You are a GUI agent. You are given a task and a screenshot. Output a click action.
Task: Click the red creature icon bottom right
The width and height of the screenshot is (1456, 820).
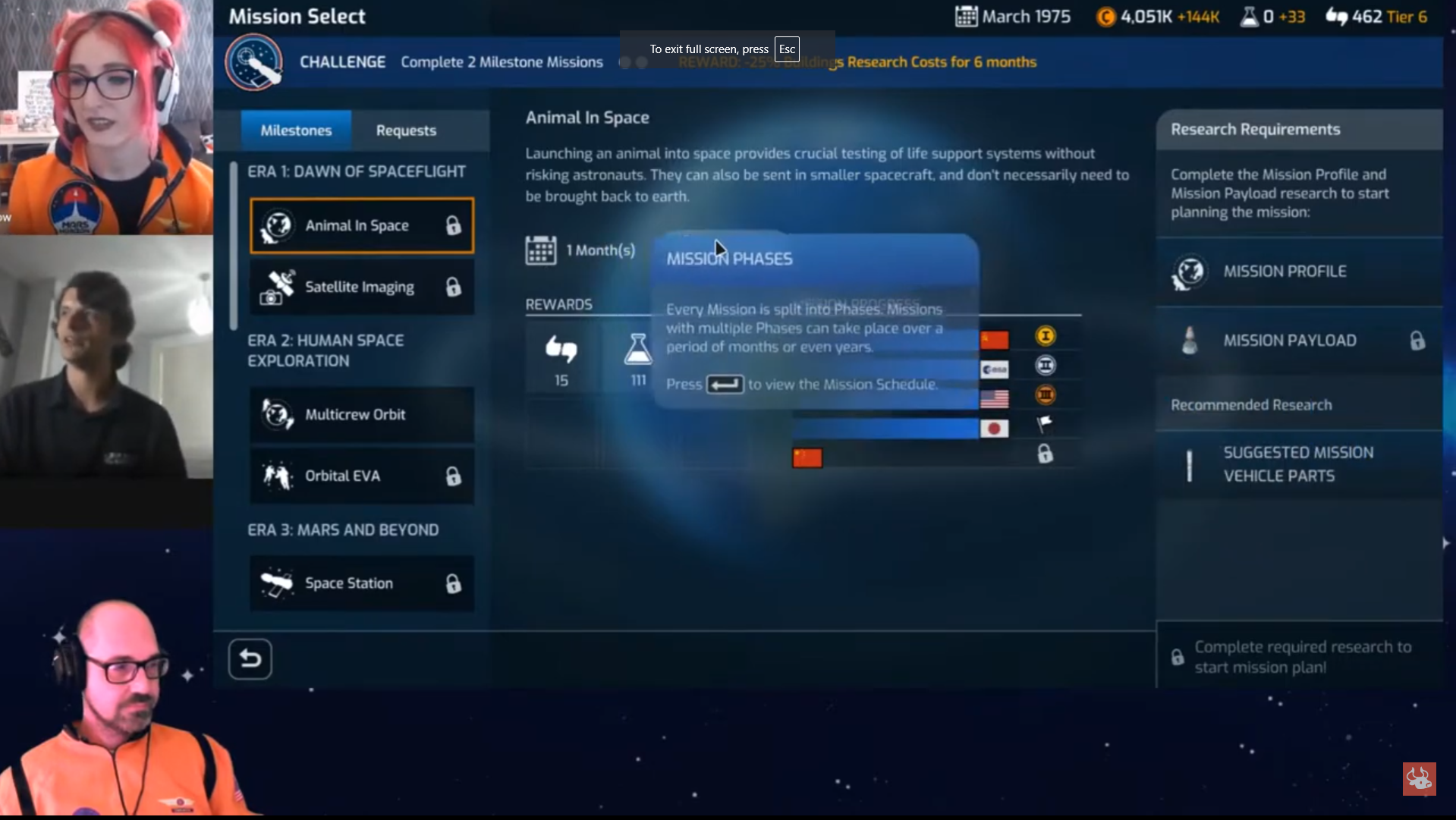pyautogui.click(x=1418, y=779)
